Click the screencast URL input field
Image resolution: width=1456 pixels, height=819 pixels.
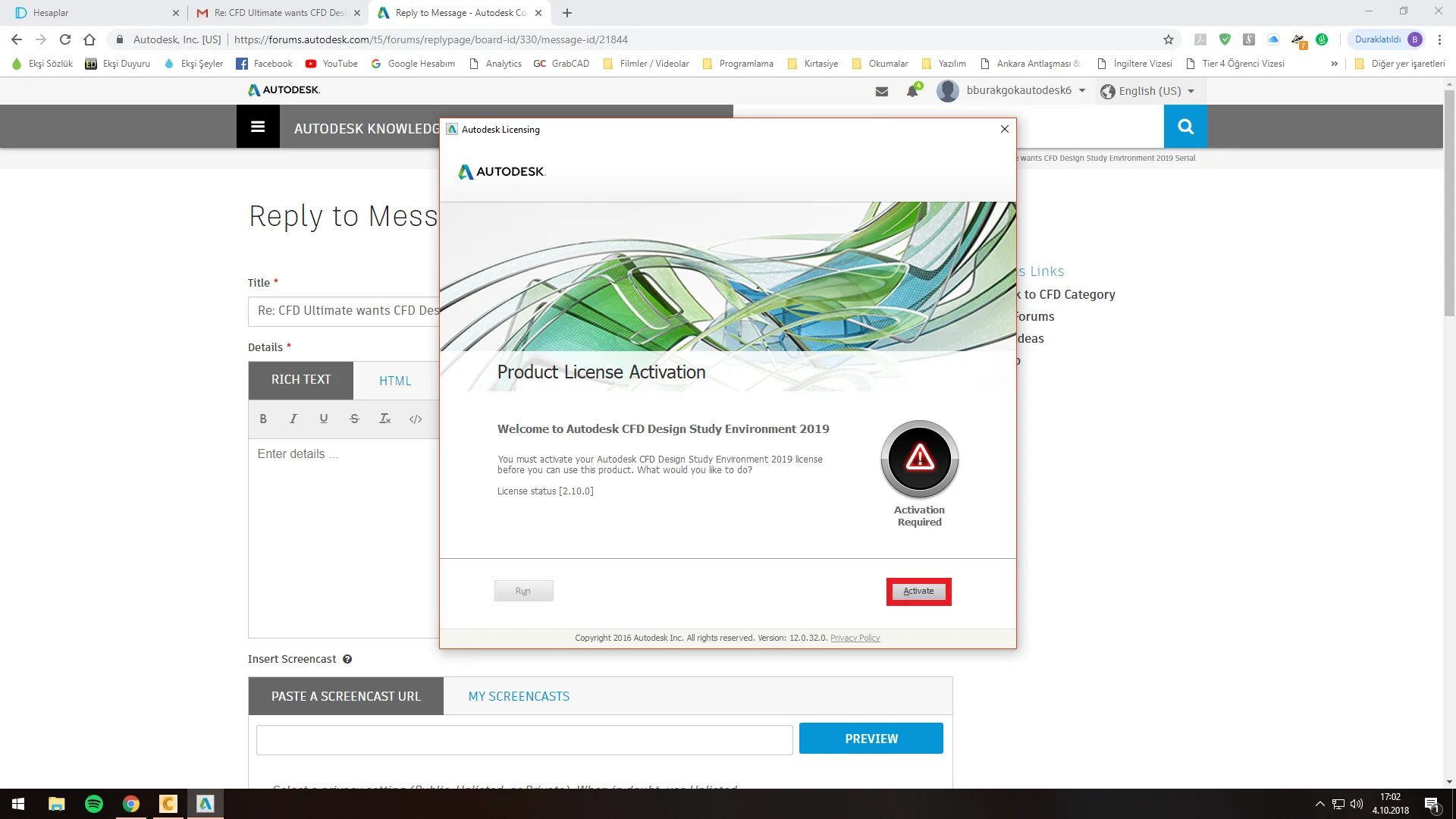[524, 739]
